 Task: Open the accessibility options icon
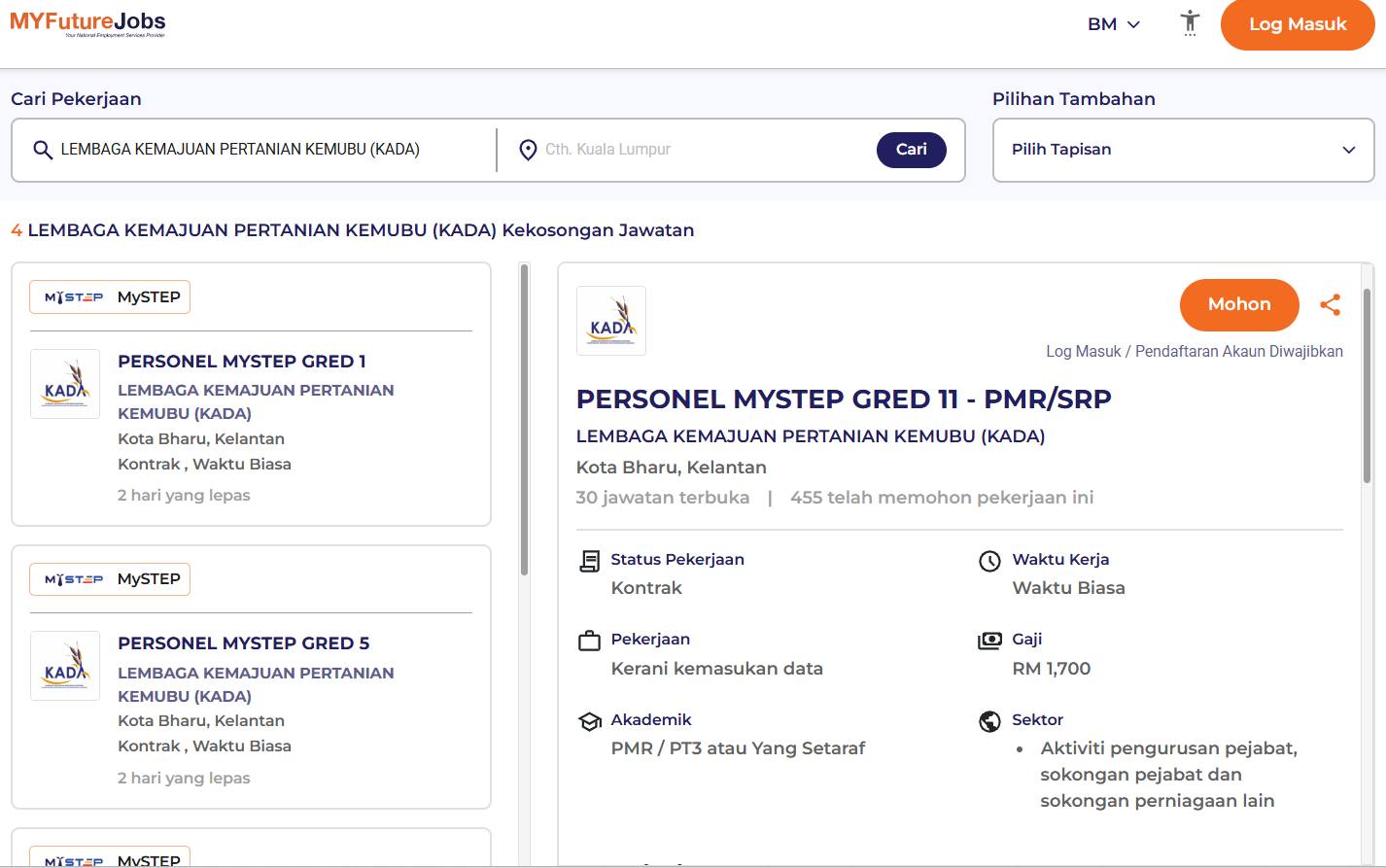tap(1190, 23)
